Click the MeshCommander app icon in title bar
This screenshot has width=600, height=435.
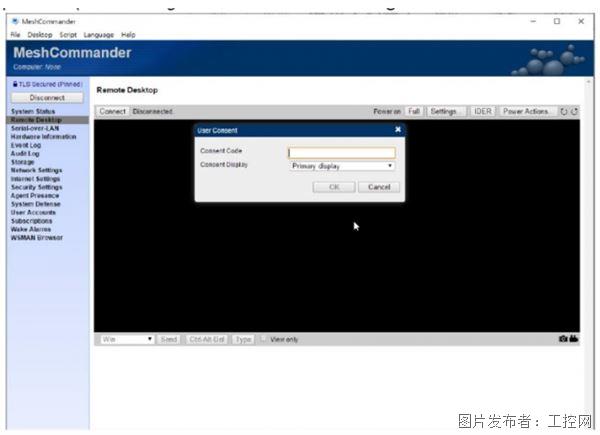(x=15, y=21)
